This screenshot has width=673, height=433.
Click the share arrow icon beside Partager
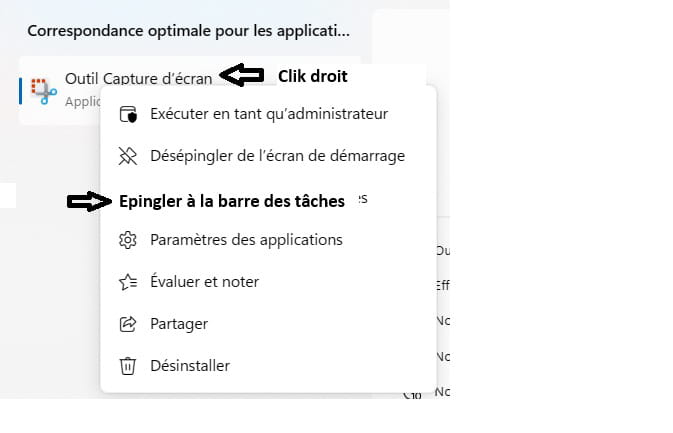pyautogui.click(x=127, y=324)
